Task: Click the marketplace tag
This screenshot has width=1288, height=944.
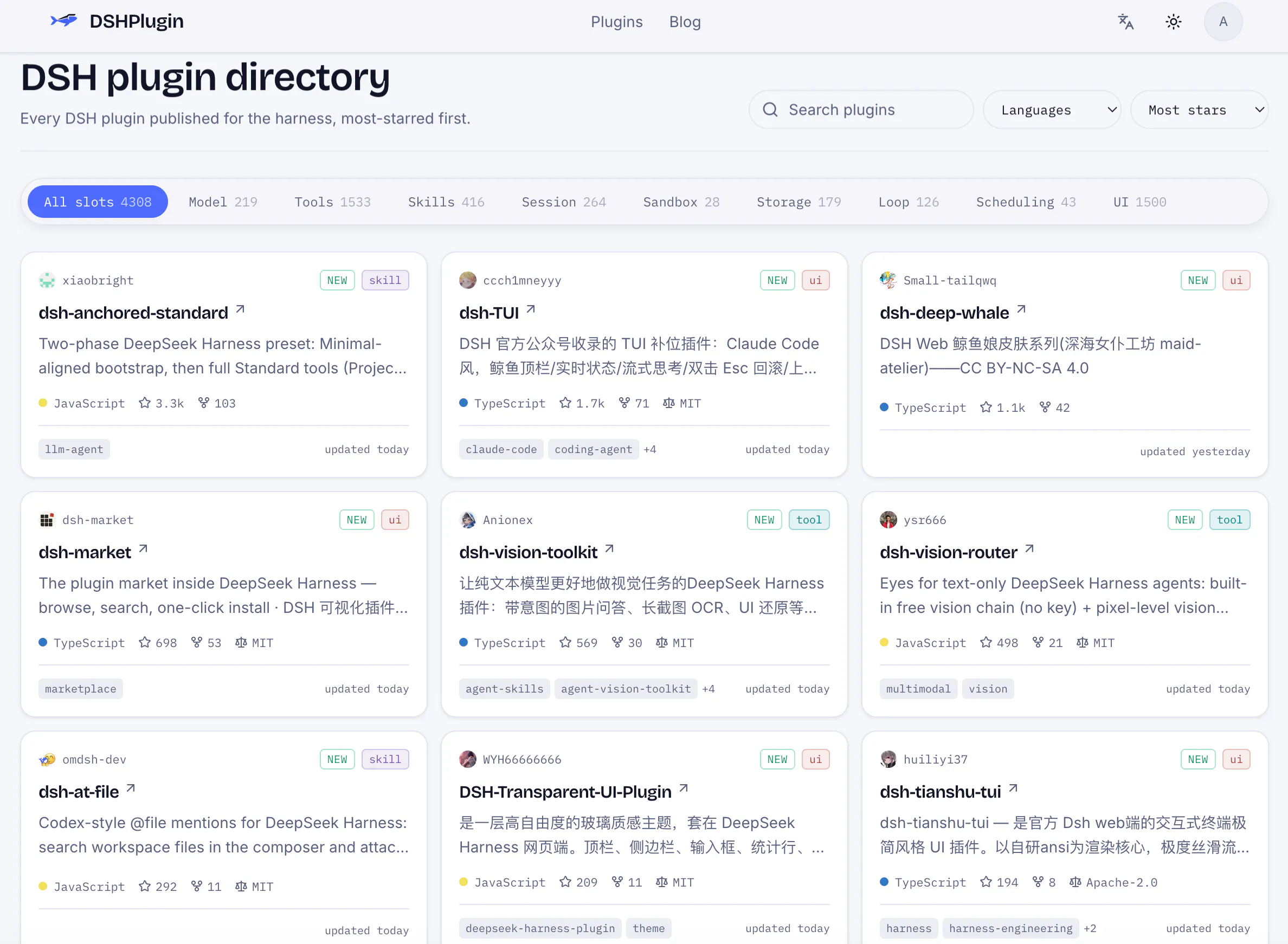Action: [81, 689]
